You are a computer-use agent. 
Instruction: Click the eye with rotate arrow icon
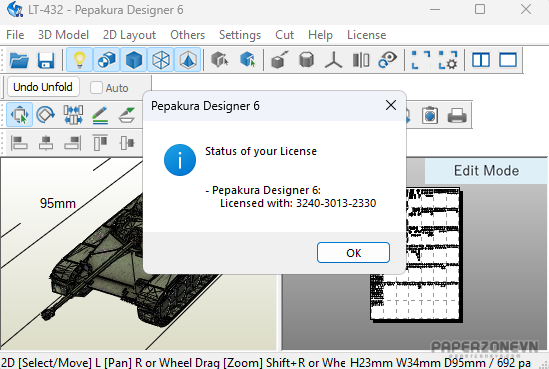coord(388,60)
